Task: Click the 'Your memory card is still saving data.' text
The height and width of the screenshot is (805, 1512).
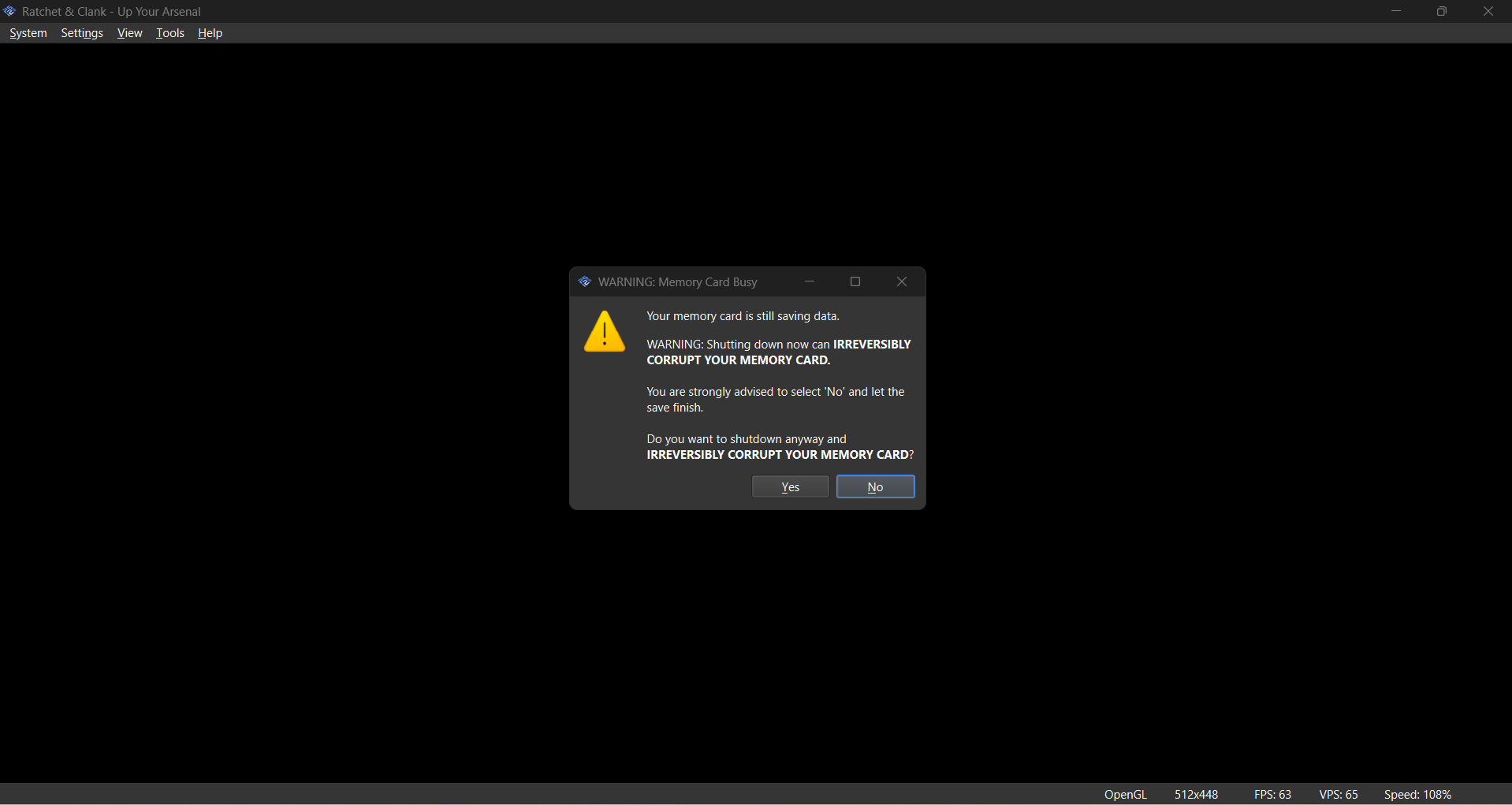Action: tap(743, 316)
